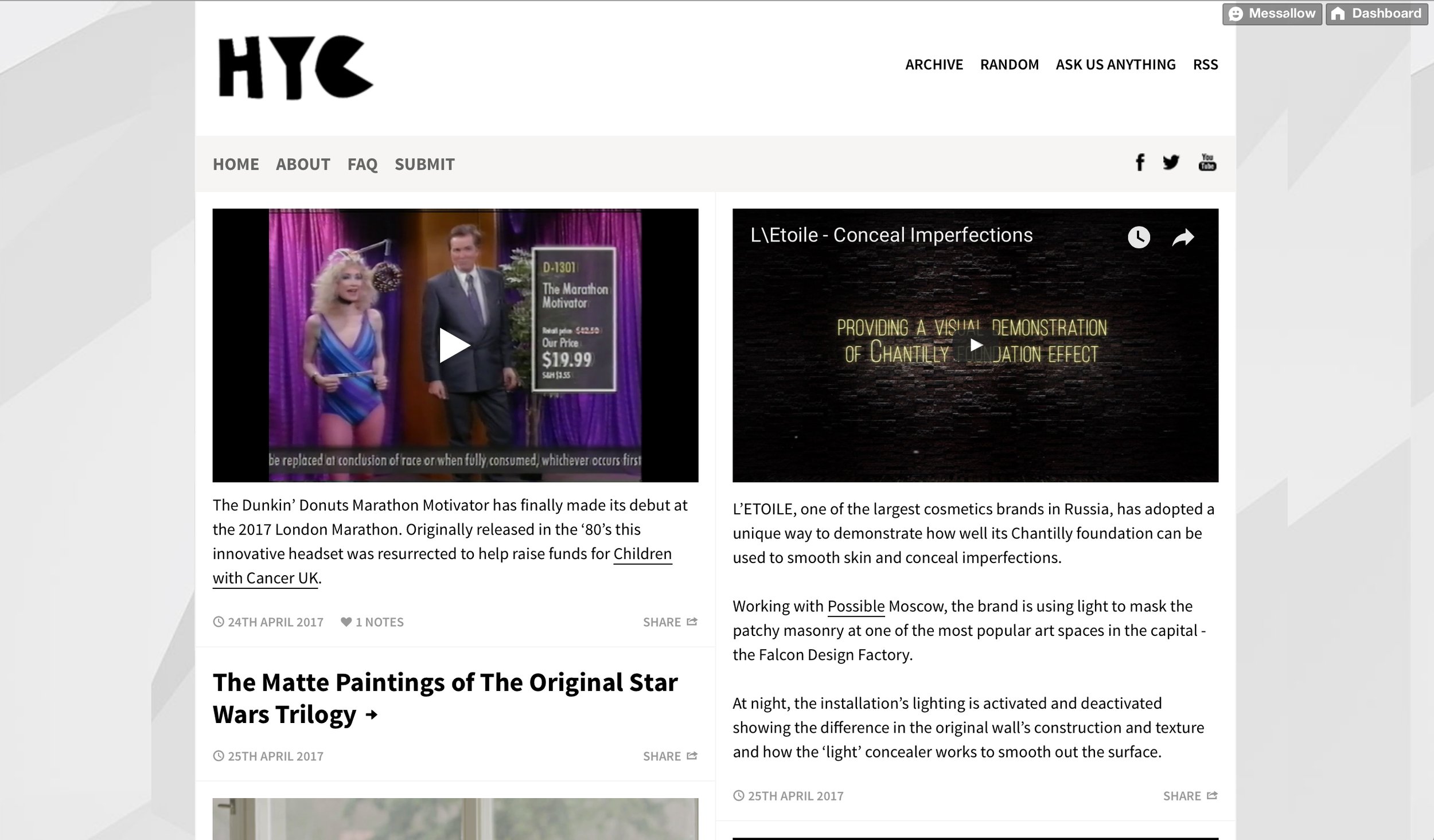
Task: Open the Twitter bird icon
Action: coord(1171,163)
